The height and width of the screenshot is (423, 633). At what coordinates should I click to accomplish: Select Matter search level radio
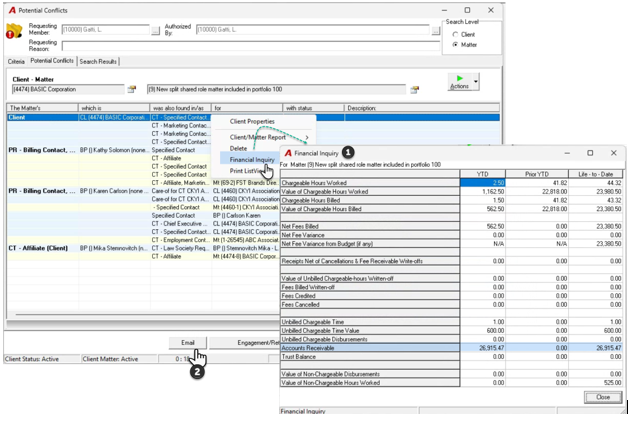[455, 45]
